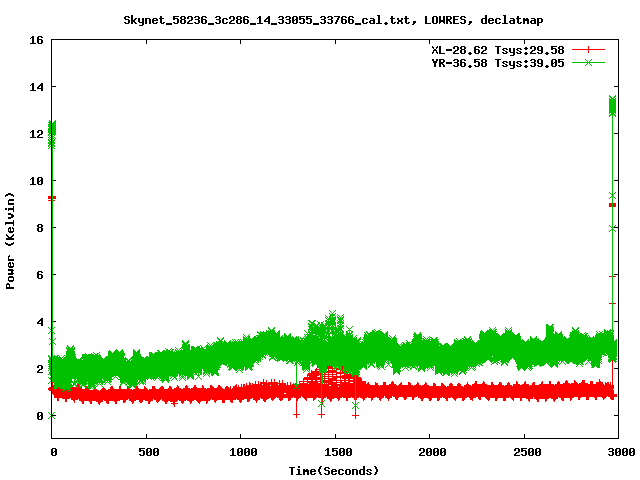Click the y-axis tick label 12
Screen dimensions: 640x480
tap(36, 134)
